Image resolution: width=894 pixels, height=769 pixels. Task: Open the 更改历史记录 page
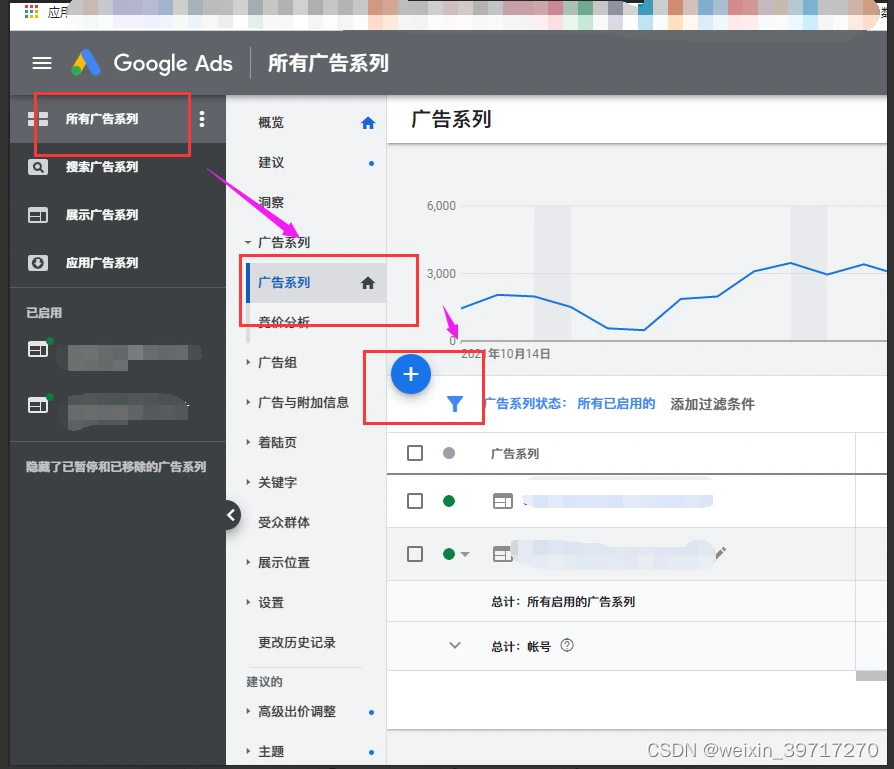tap(297, 642)
